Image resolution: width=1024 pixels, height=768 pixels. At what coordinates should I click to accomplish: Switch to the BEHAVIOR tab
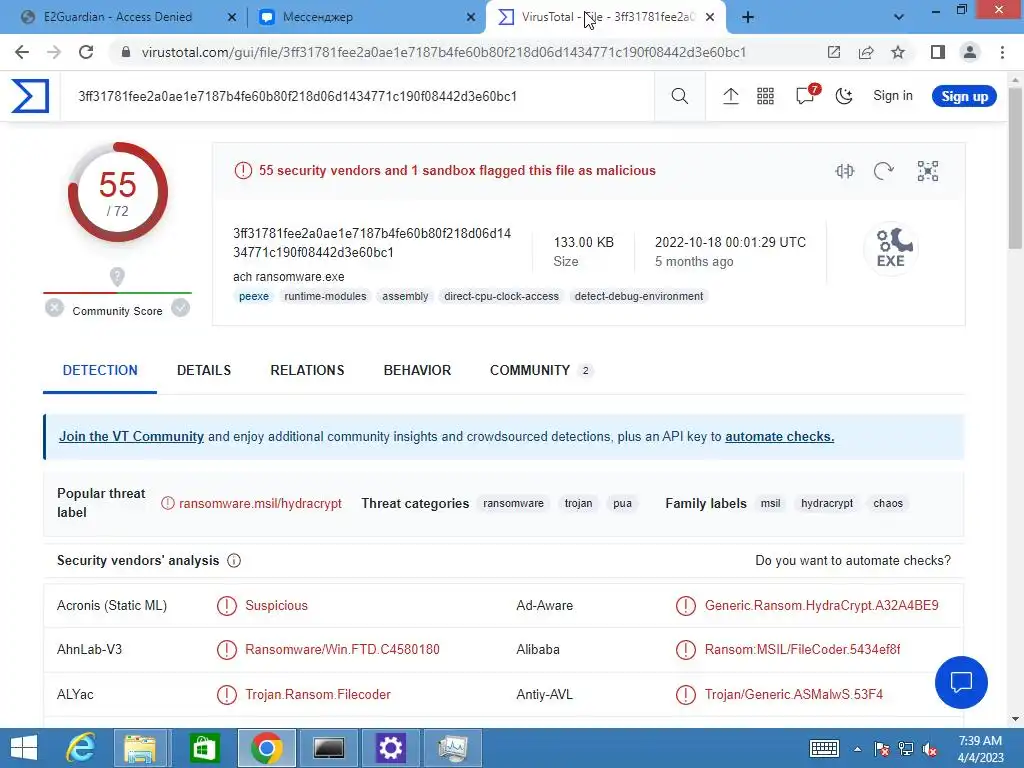[417, 370]
